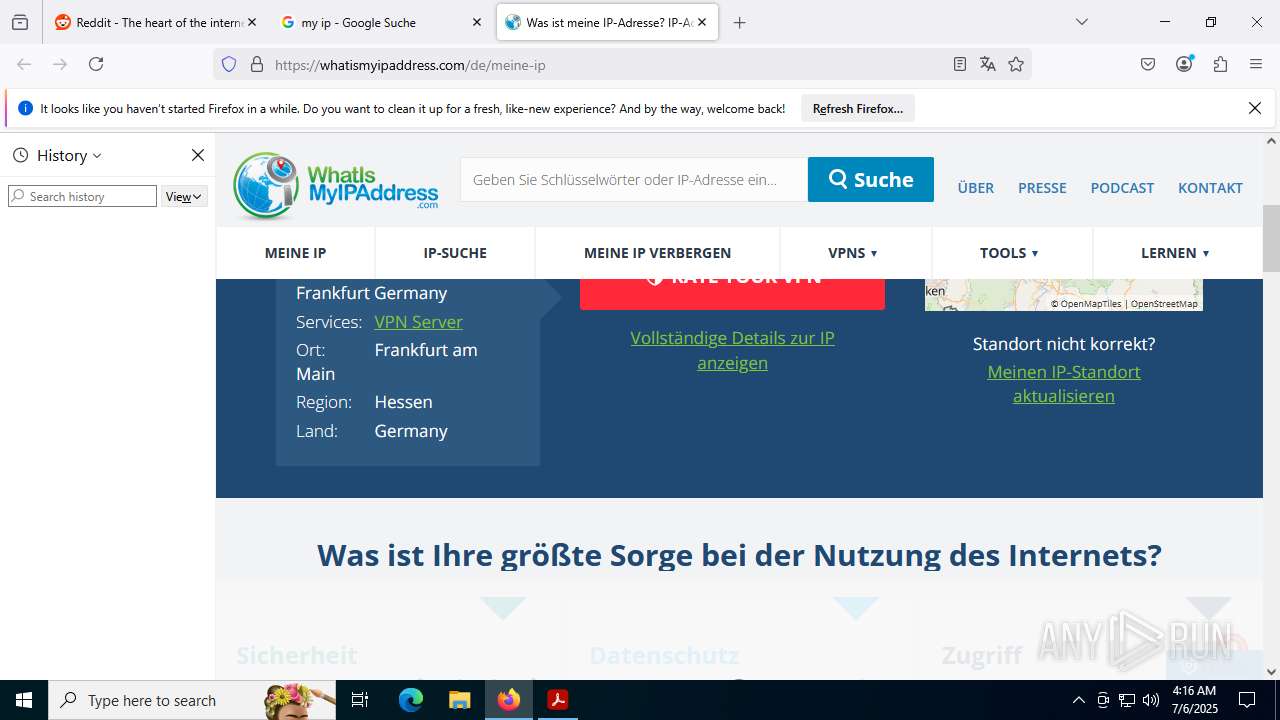Expand the LERNEN menu
The height and width of the screenshot is (720, 1280).
(x=1176, y=253)
